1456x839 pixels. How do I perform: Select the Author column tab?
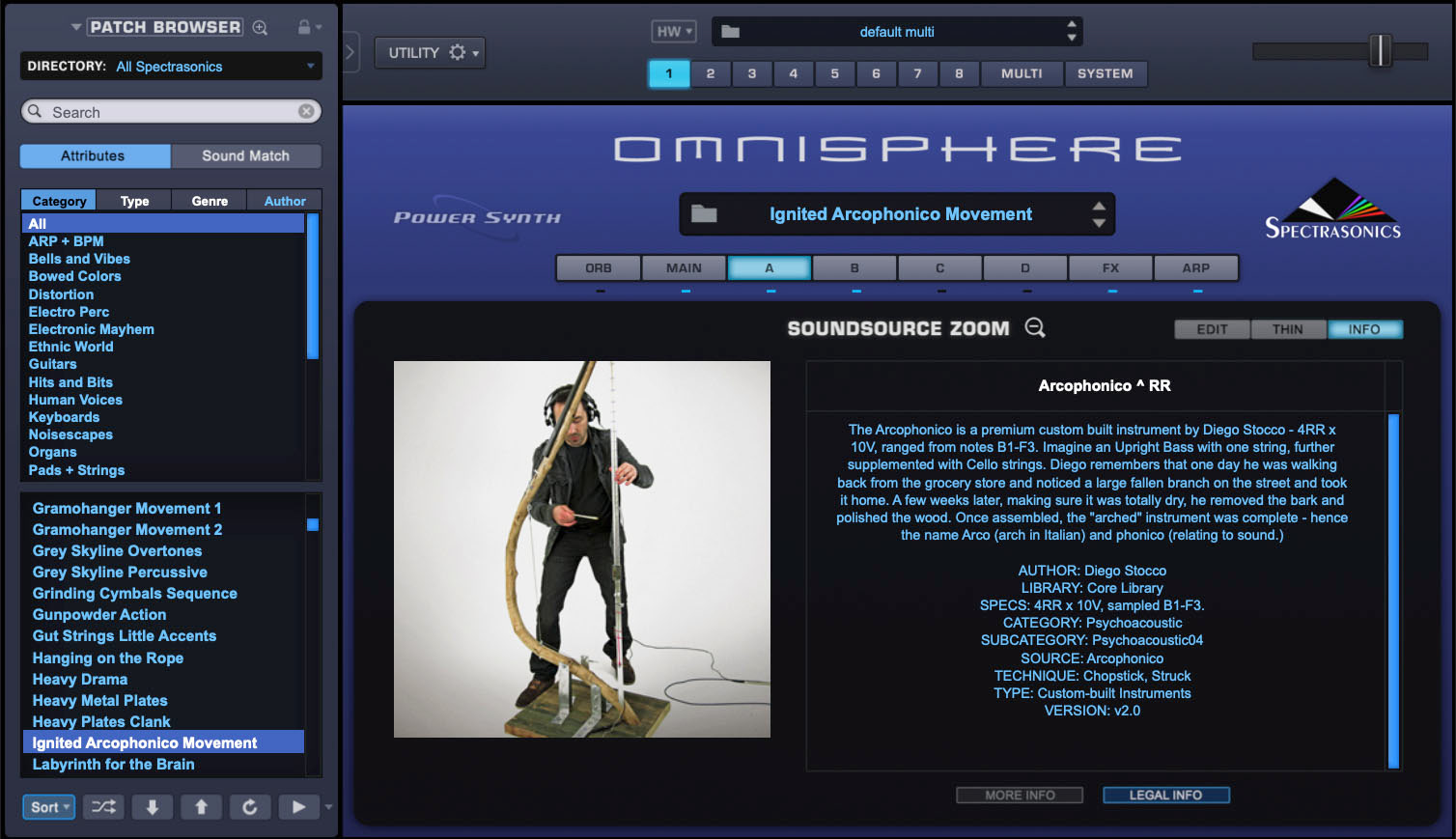point(285,201)
